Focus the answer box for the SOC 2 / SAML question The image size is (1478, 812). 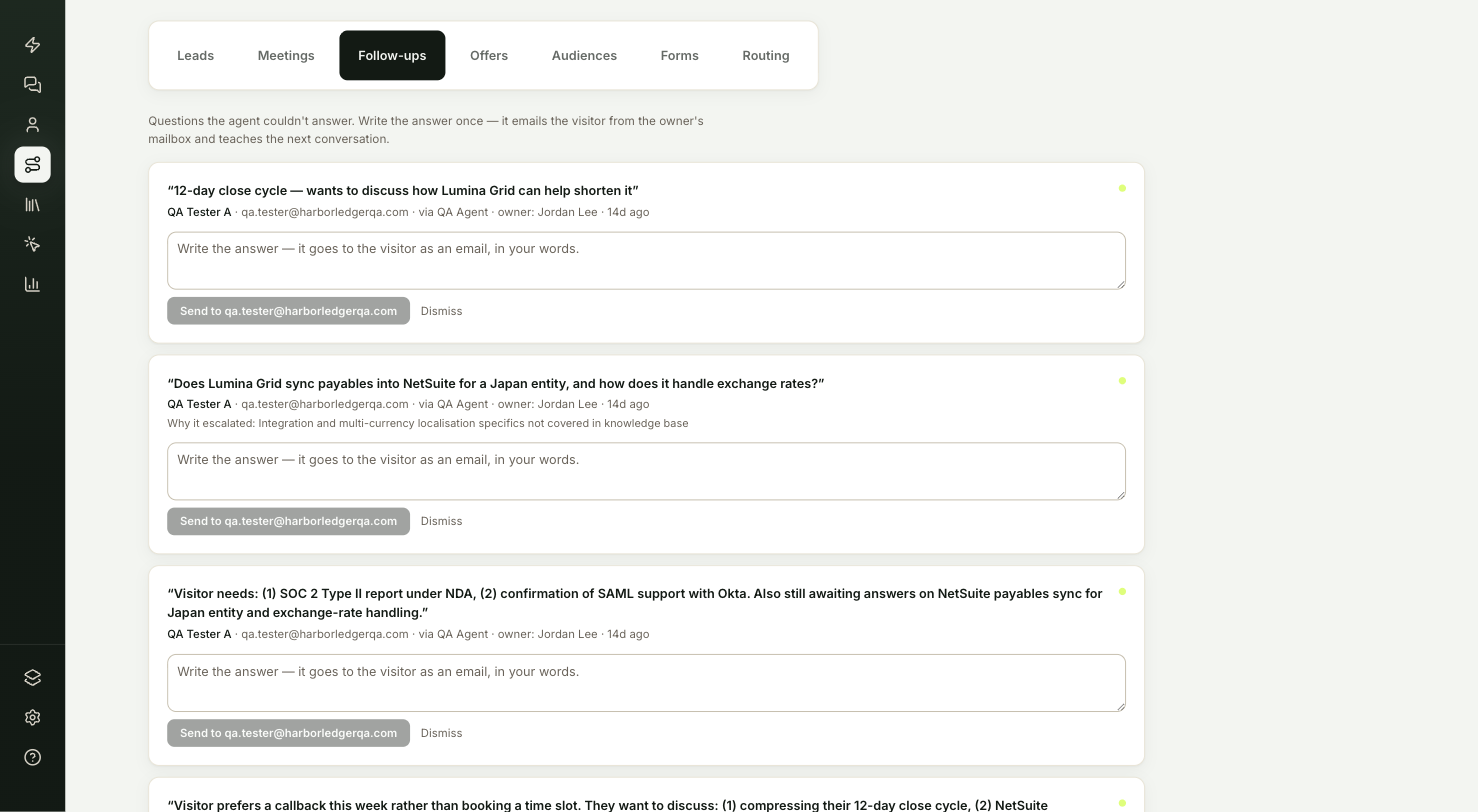click(646, 683)
